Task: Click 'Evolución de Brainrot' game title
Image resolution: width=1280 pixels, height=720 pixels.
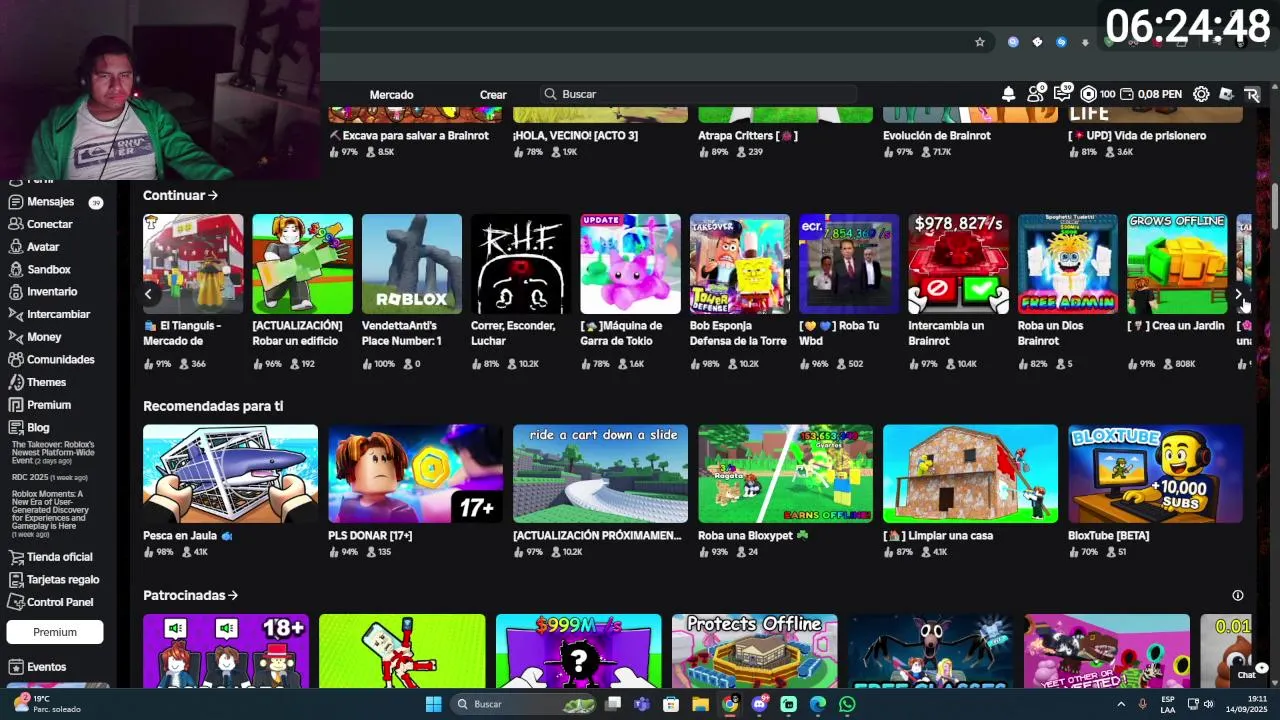Action: (x=937, y=136)
